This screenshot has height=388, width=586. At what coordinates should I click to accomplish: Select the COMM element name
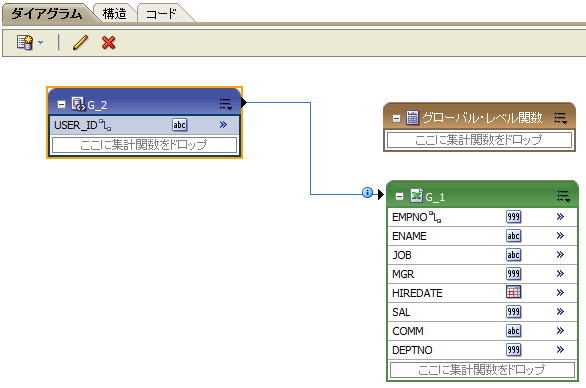(408, 331)
